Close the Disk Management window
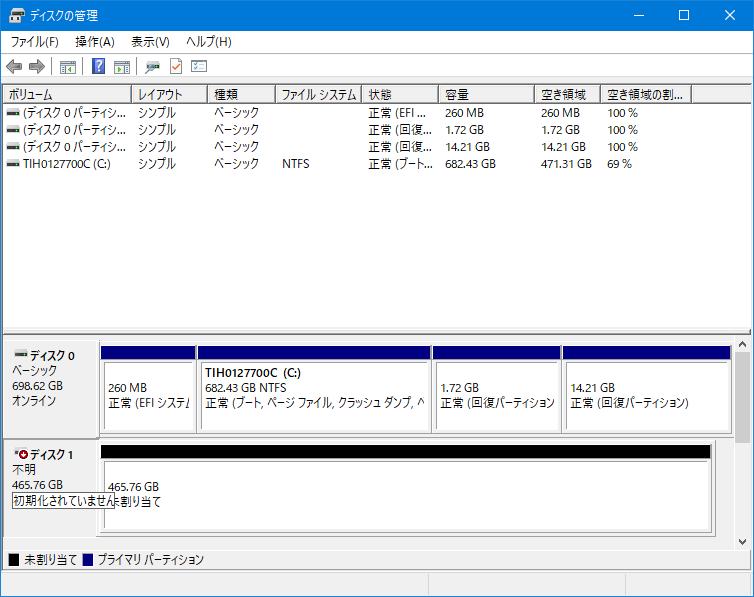The height and width of the screenshot is (597, 754). pyautogui.click(x=729, y=15)
